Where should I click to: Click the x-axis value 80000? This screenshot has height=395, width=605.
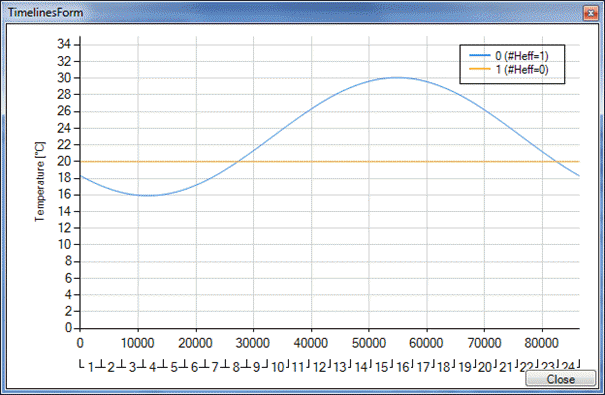tap(542, 343)
